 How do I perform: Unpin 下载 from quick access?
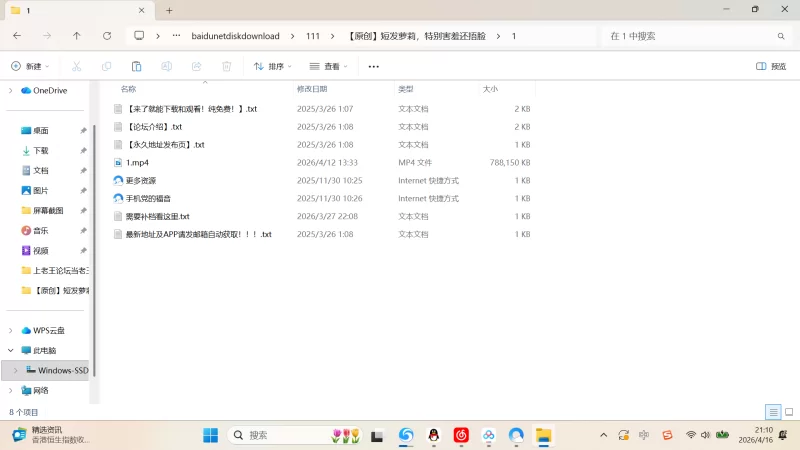click(83, 150)
